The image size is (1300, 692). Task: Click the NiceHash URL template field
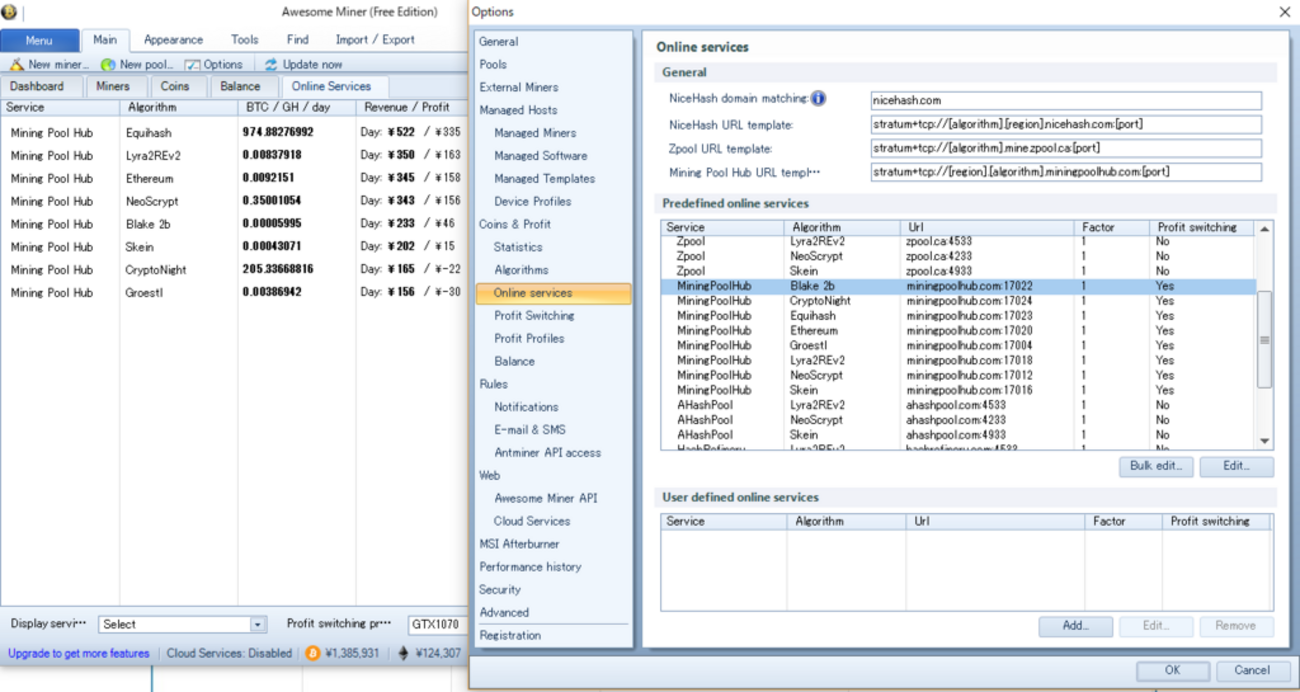click(x=1065, y=124)
